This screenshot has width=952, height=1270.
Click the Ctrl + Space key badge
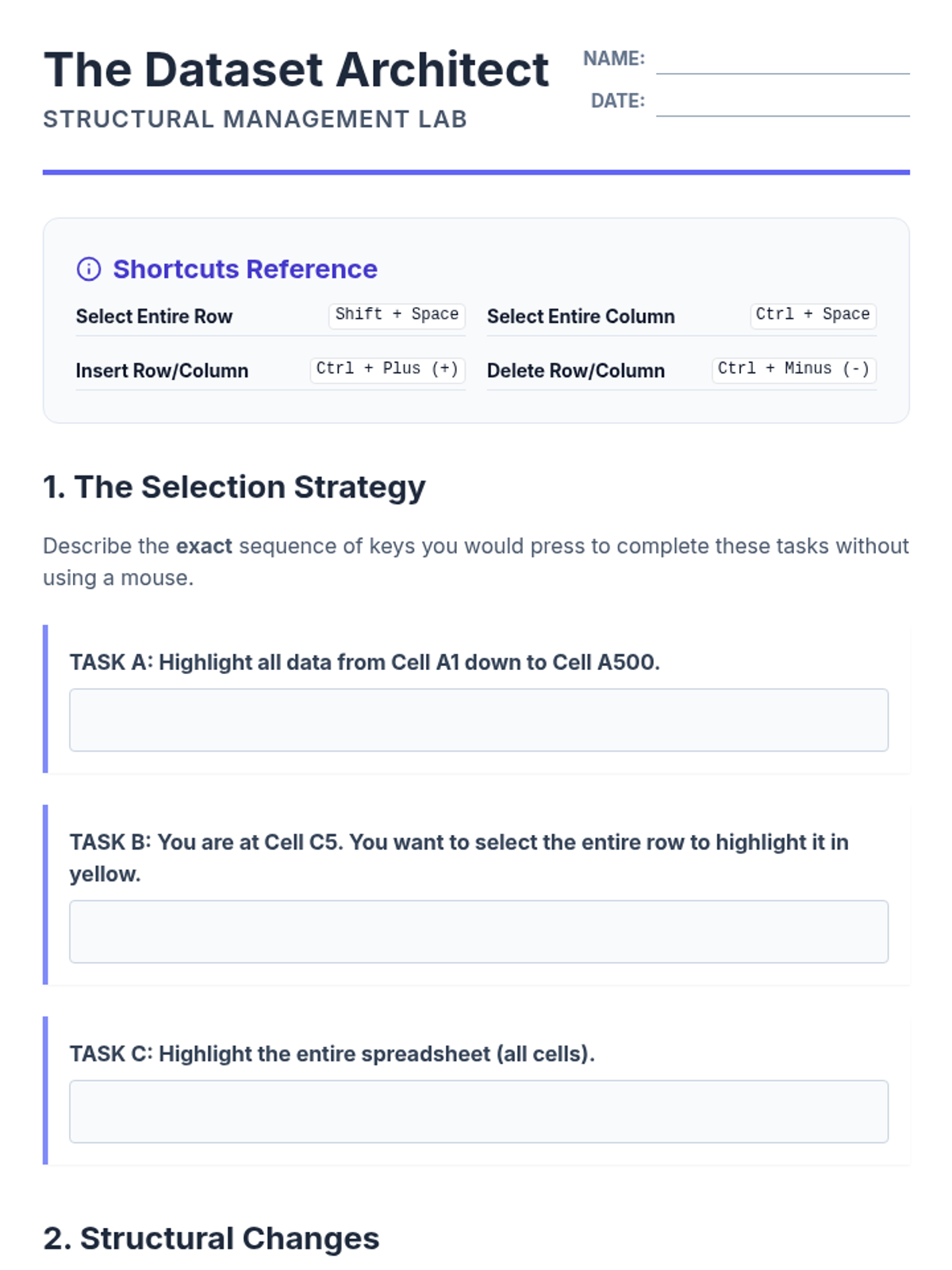click(x=812, y=314)
